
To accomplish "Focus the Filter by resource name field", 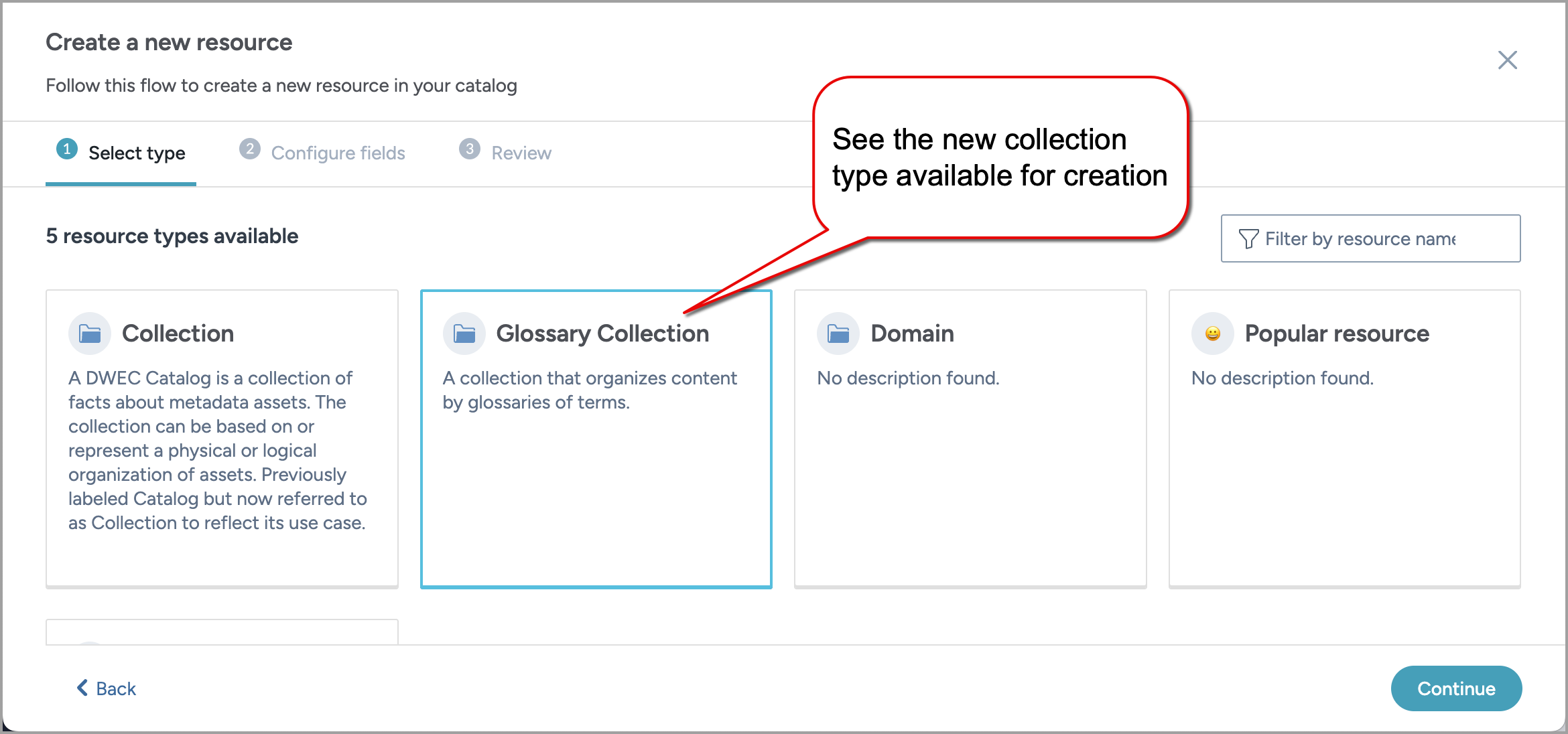I will click(x=1370, y=238).
